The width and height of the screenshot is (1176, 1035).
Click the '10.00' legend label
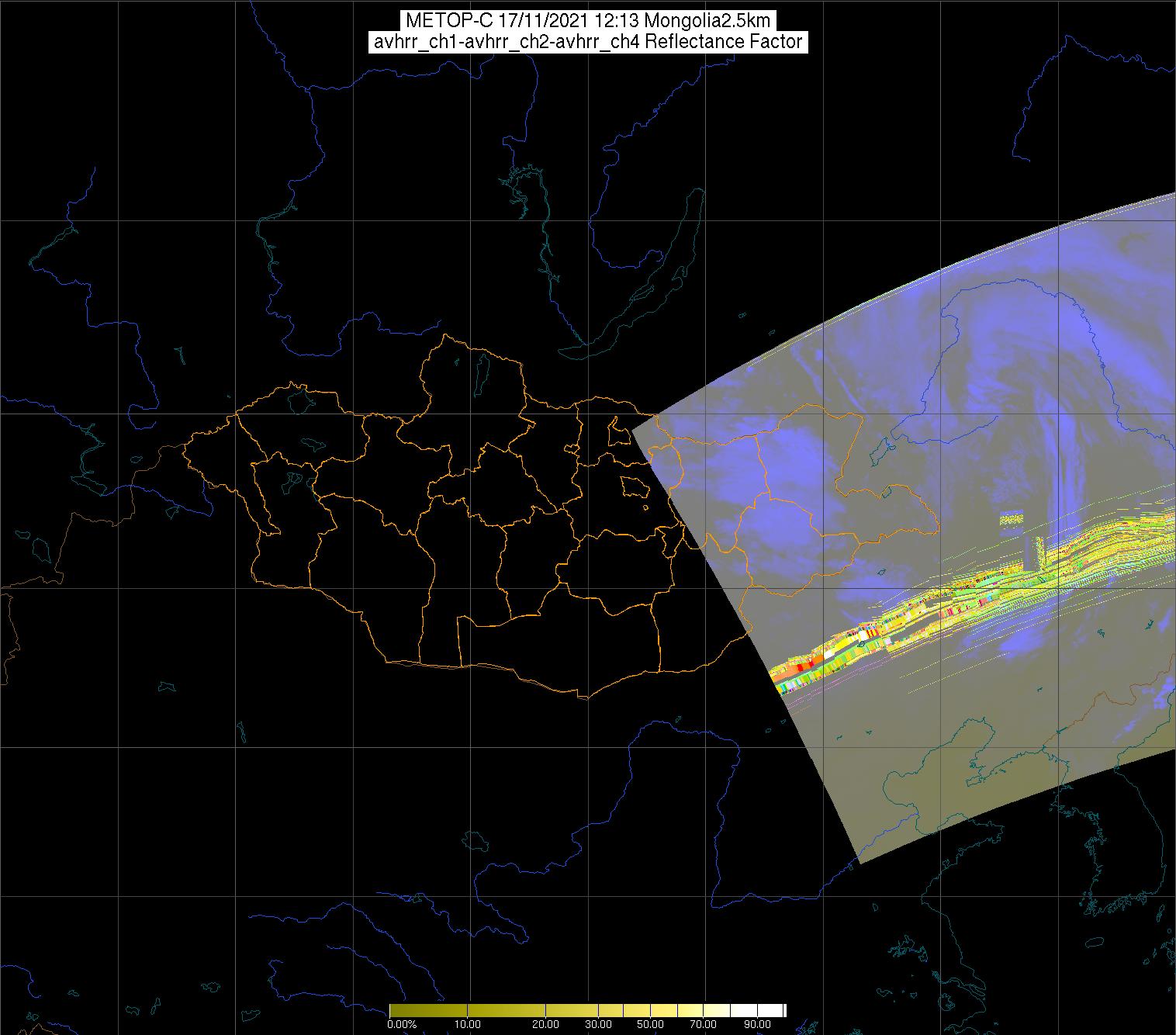pos(467,1024)
